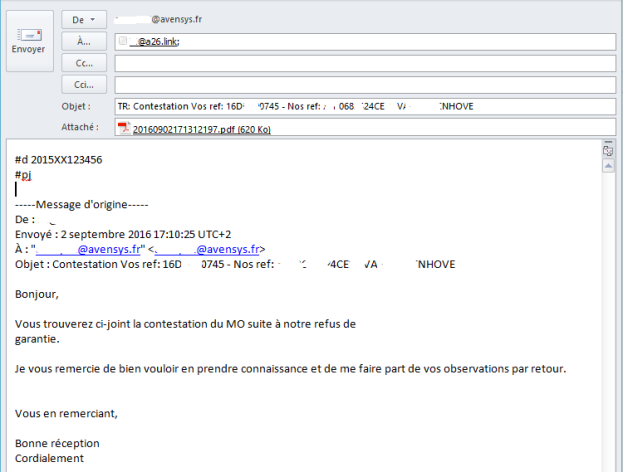Click the icon above the message scrollbar
The image size is (623, 472).
608,151
